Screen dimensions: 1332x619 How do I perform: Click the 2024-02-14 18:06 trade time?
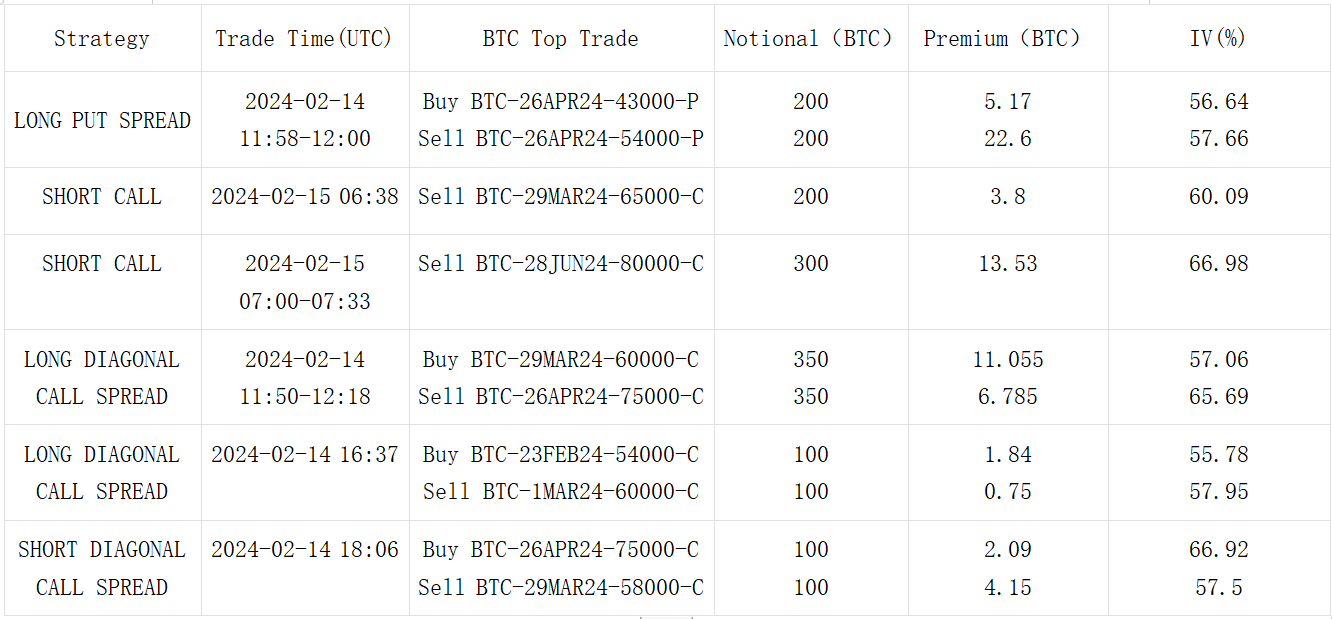point(304,550)
